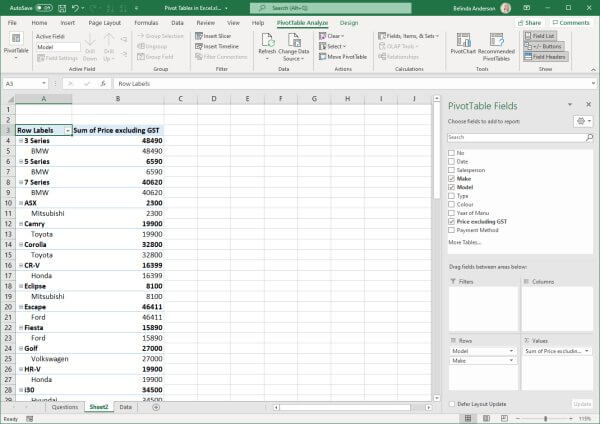Open Ribbon Display Options icon
This screenshot has width=600, height=424.
(x=527, y=8)
